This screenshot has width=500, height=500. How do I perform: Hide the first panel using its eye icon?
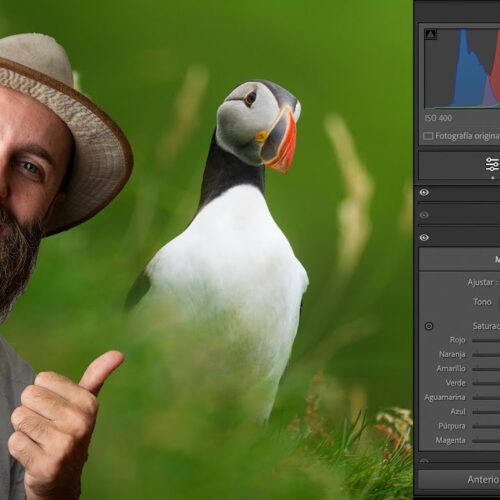tap(424, 192)
